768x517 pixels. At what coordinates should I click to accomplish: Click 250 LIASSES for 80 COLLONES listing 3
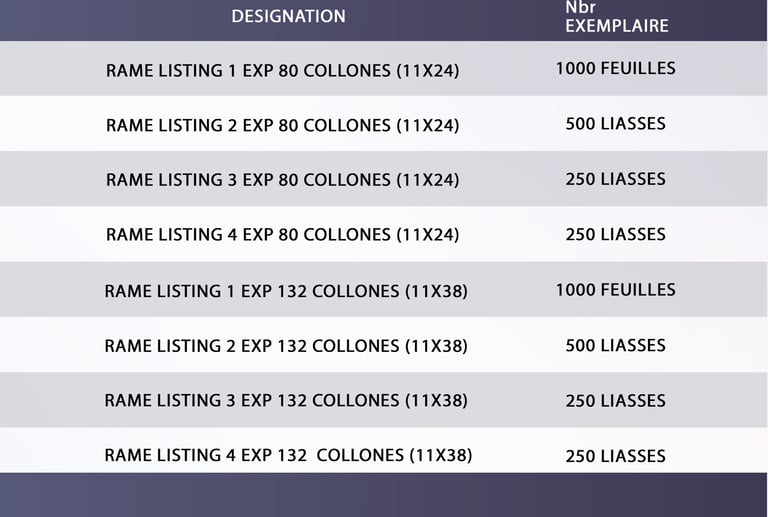615,179
